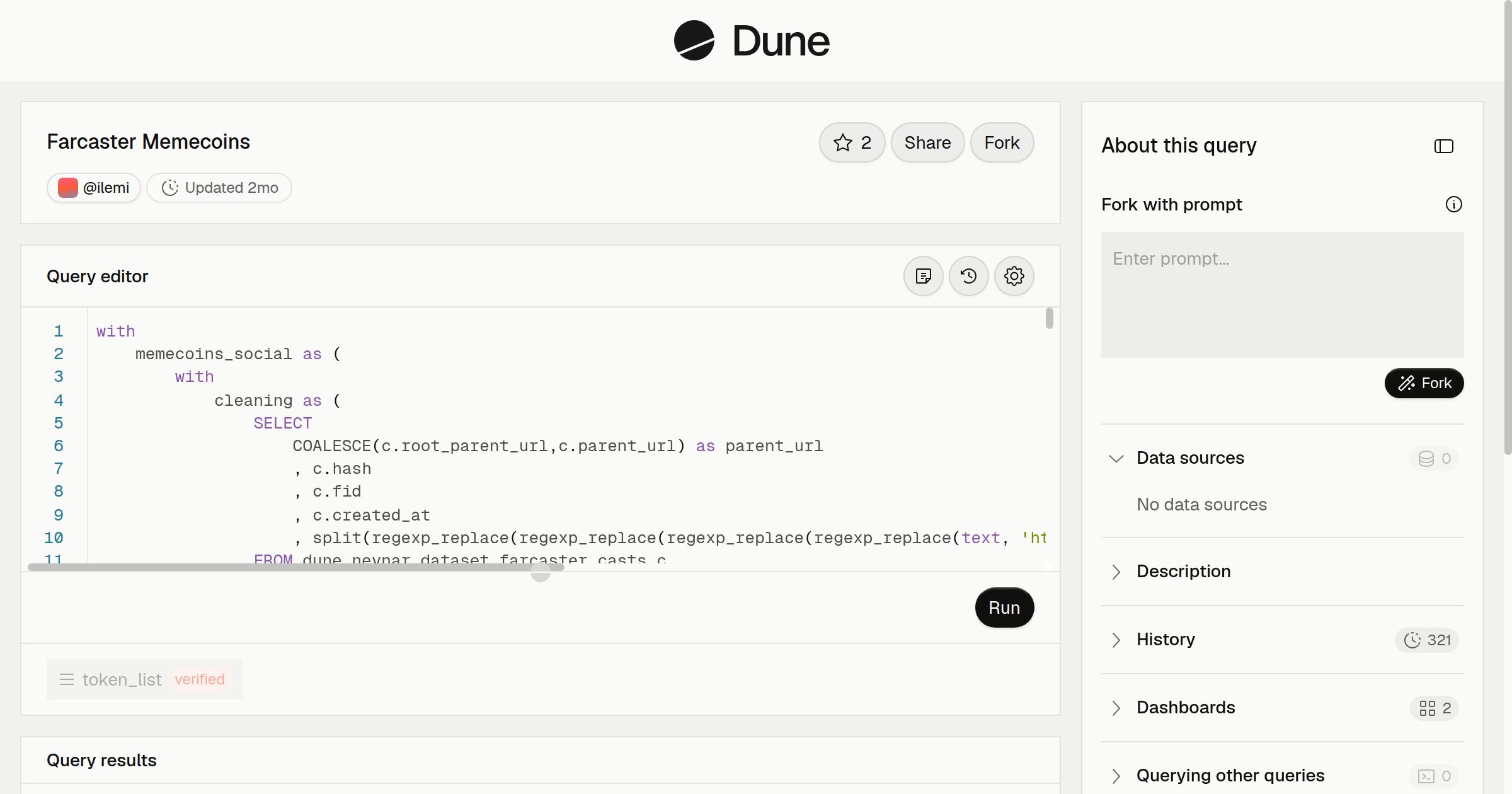Image resolution: width=1512 pixels, height=794 pixels.
Task: Click the editor horizontal scrollbar
Action: [295, 567]
